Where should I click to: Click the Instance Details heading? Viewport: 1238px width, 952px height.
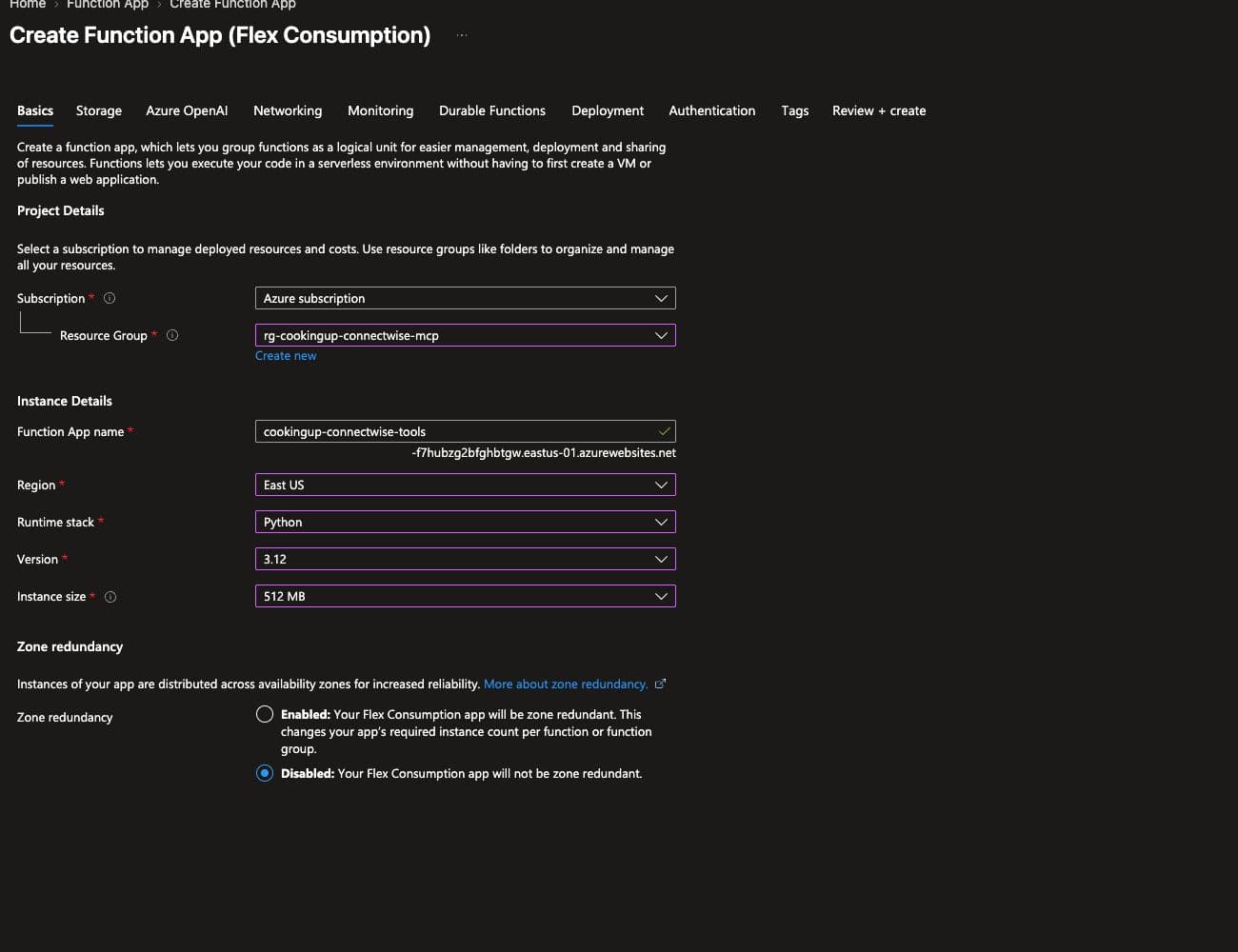click(65, 401)
